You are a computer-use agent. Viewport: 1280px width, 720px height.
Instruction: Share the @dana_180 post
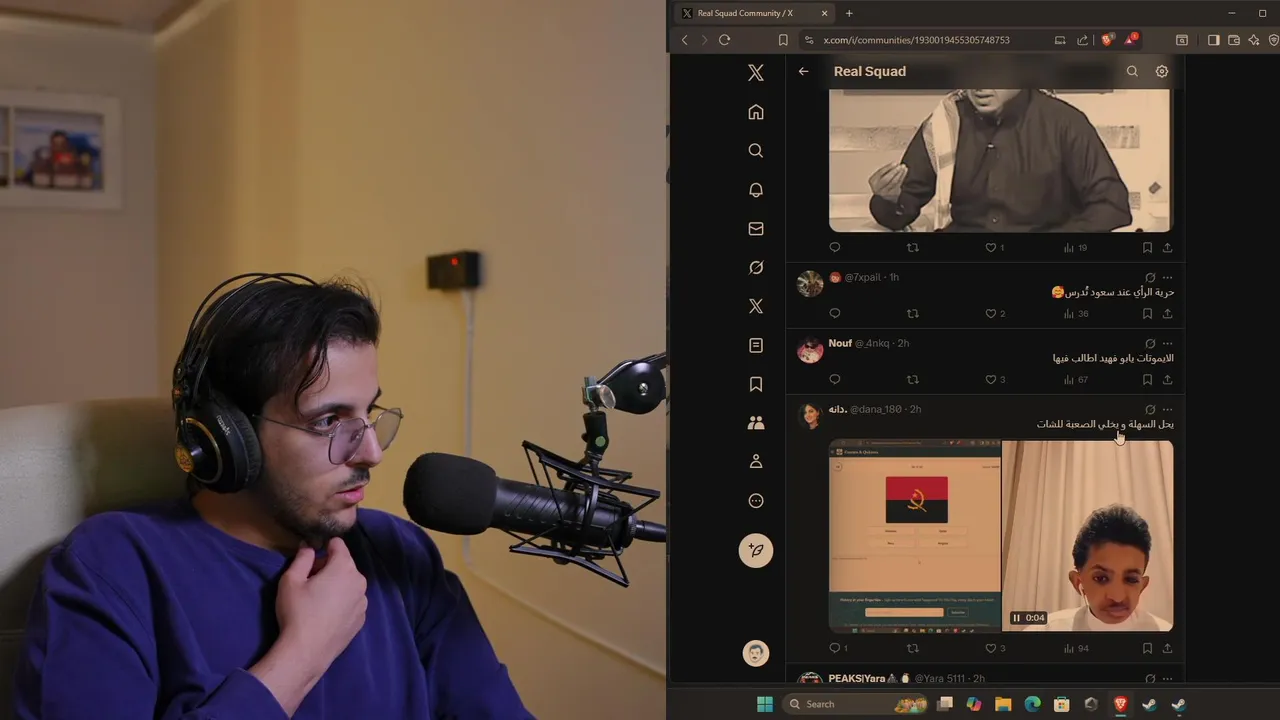click(x=1167, y=648)
